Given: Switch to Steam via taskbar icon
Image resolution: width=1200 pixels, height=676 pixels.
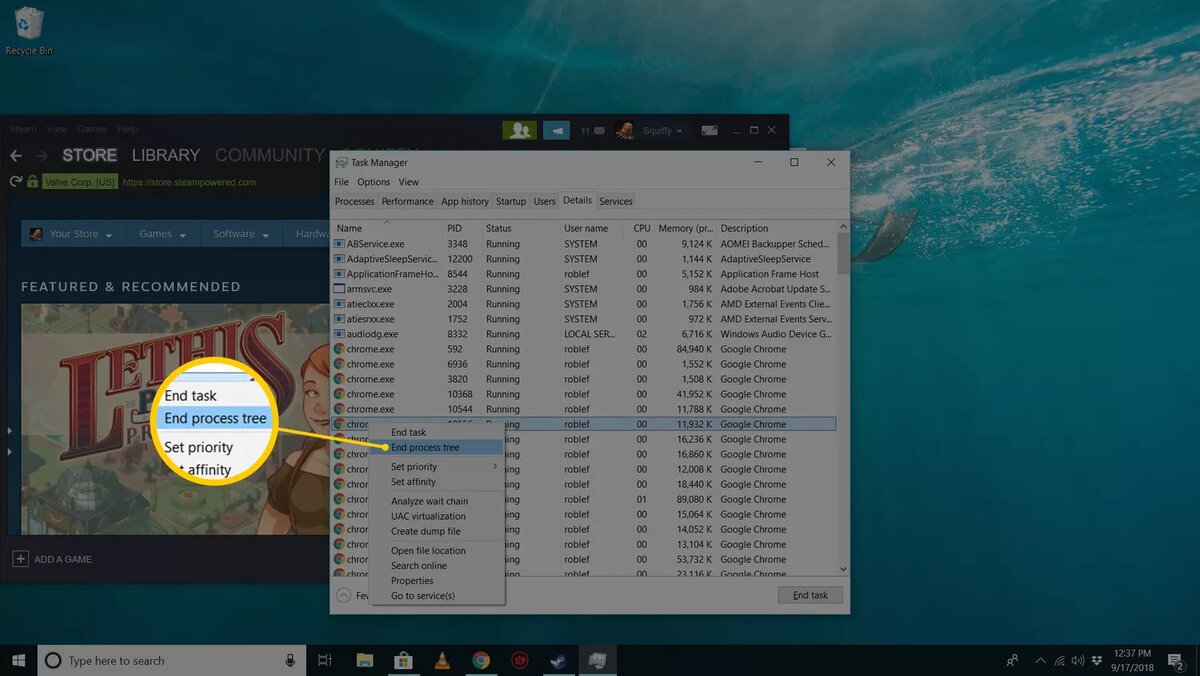Looking at the screenshot, I should pyautogui.click(x=558, y=660).
